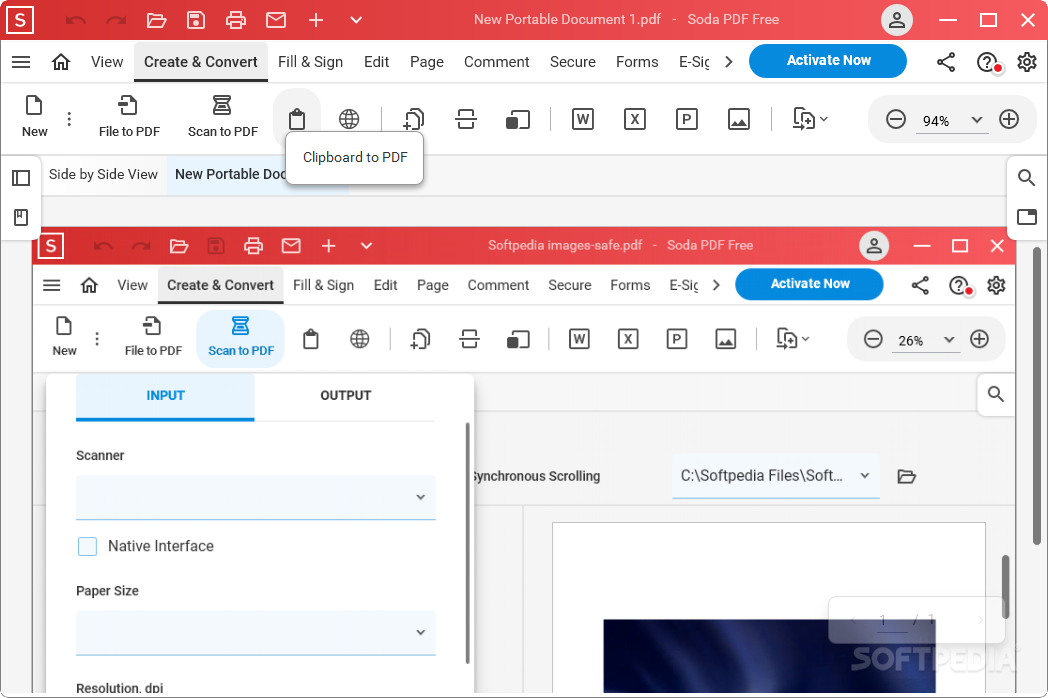
Task: Click PDF to Word icon in top window
Action: pyautogui.click(x=583, y=120)
